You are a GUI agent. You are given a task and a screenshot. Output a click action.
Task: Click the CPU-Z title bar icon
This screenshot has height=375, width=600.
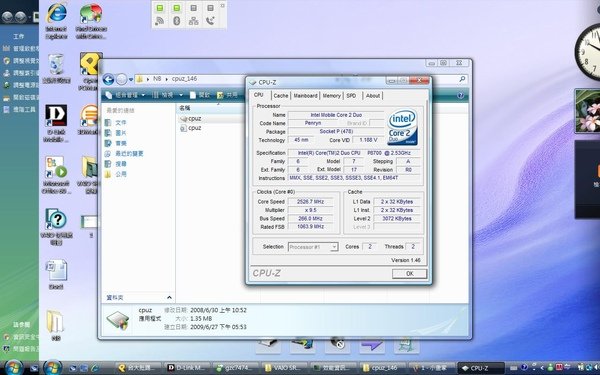click(252, 82)
